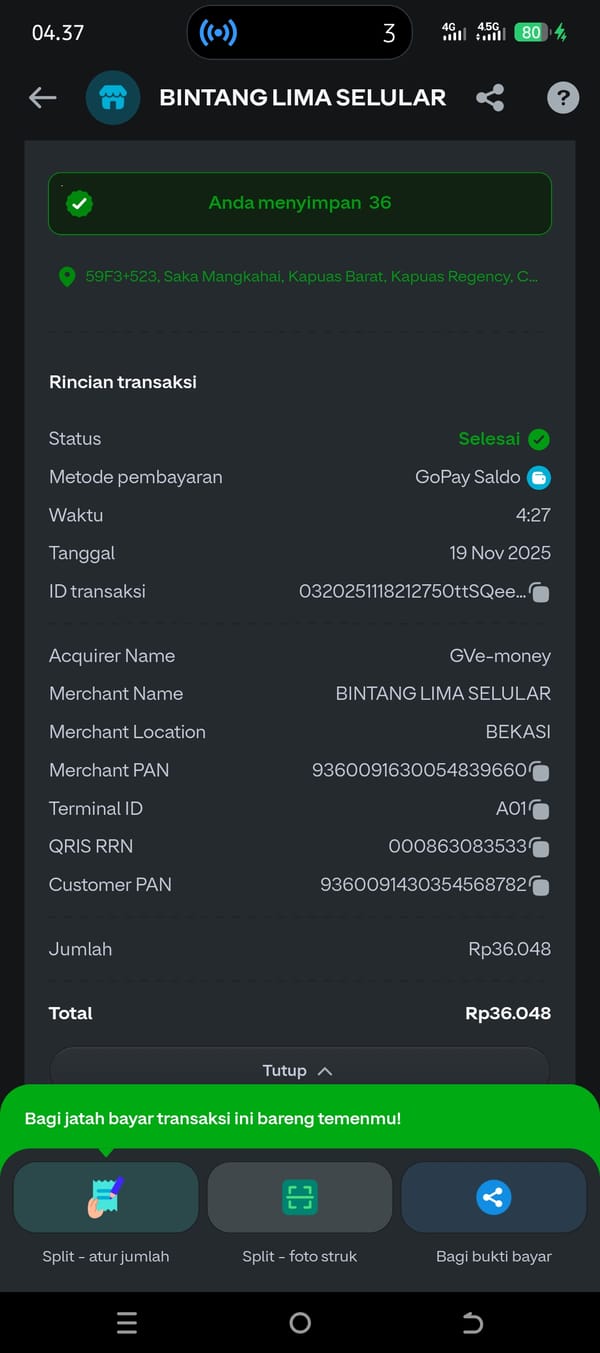Tap the back arrow in header
Screen dimensions: 600x1353
[43, 97]
